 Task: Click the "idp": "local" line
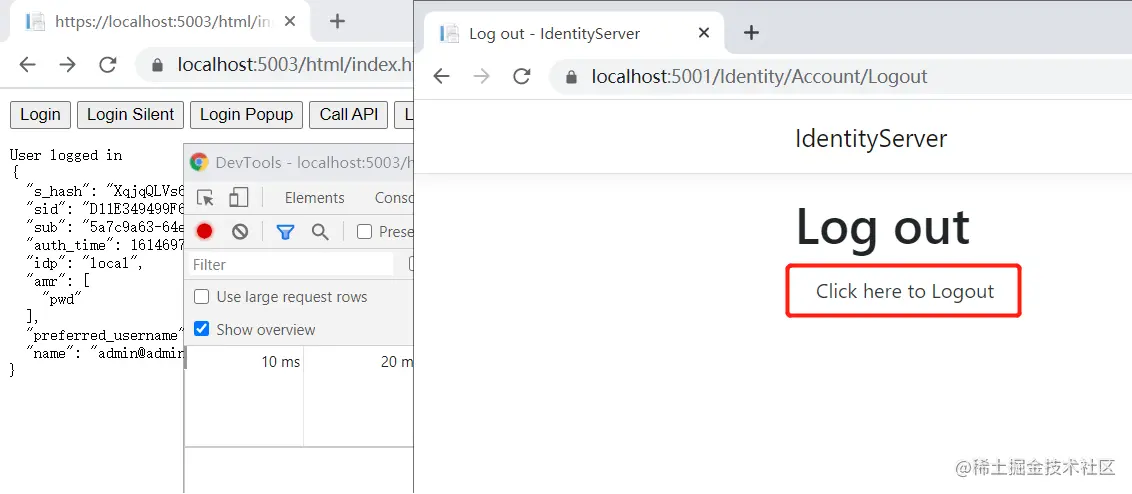(x=84, y=264)
